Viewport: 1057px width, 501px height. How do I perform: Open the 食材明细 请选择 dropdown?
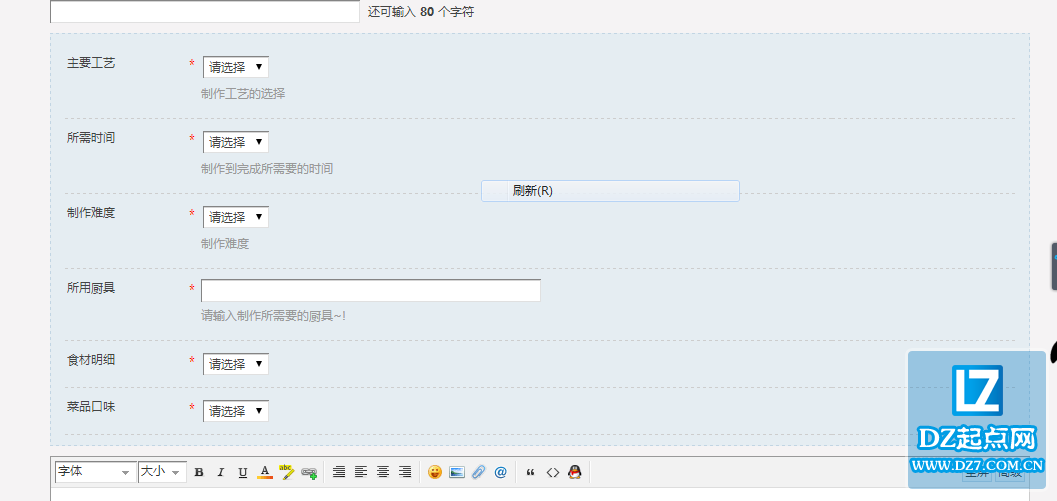(235, 364)
